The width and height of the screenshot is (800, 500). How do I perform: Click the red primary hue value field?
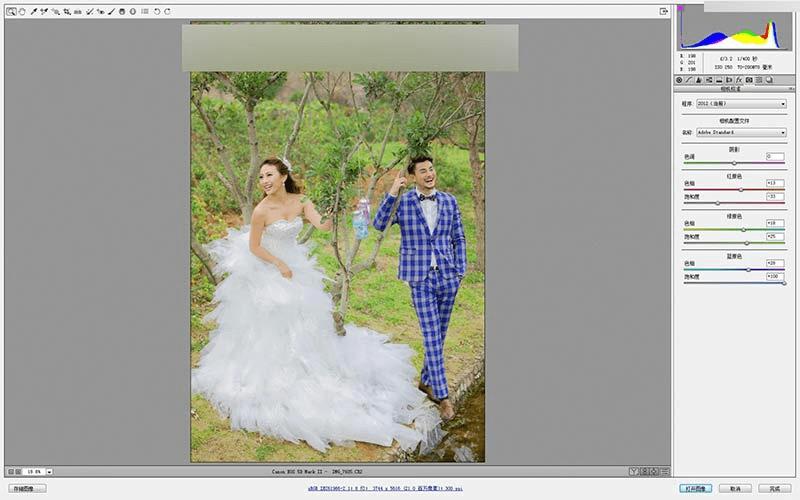click(x=775, y=183)
